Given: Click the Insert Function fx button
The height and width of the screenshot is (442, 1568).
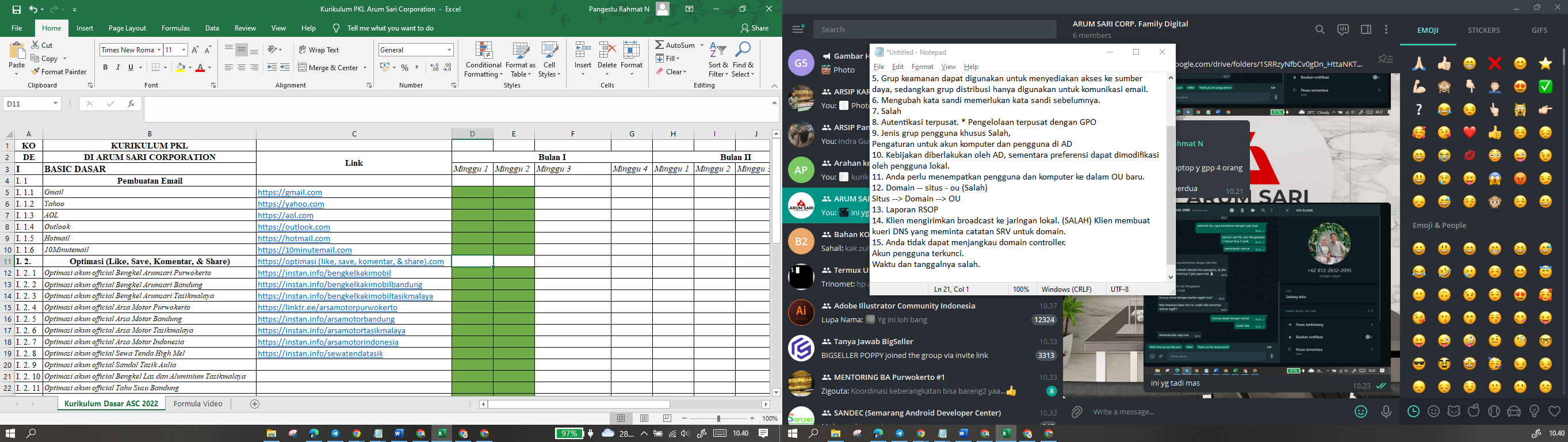Looking at the screenshot, I should 131,104.
